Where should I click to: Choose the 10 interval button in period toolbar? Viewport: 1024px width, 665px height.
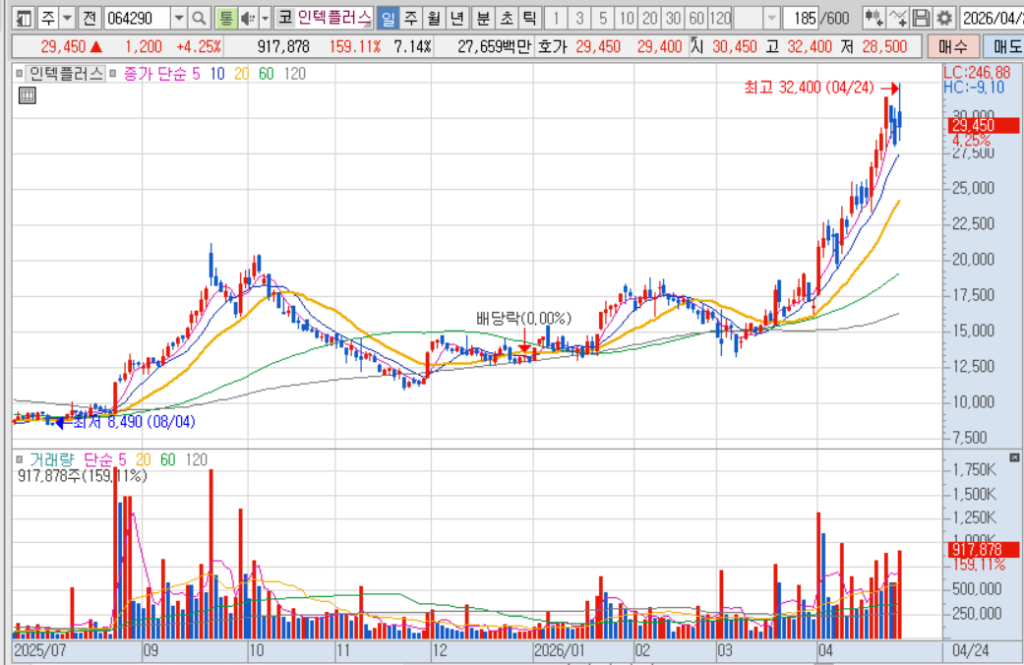(x=626, y=18)
